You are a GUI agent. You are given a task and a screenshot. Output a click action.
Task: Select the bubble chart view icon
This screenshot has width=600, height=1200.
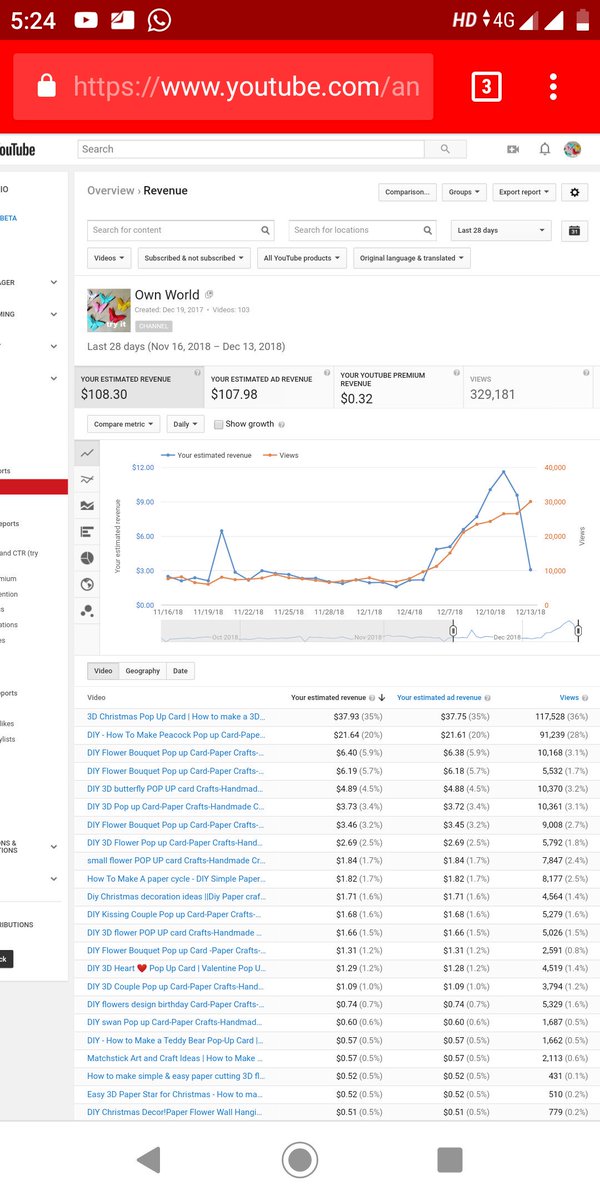click(x=87, y=610)
